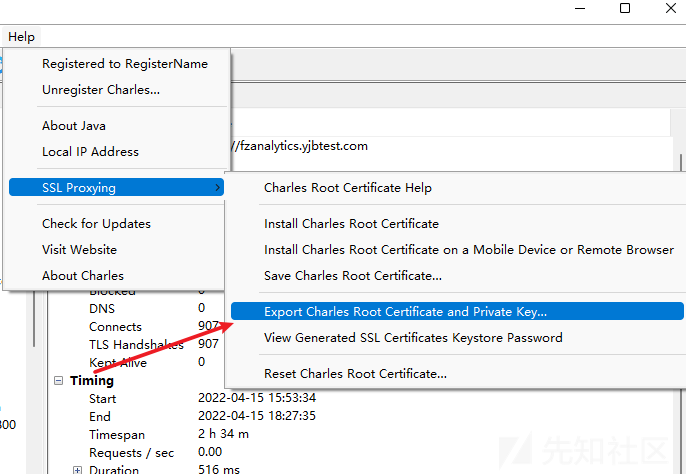Install Root Certificate on Mobile Device or Remote Browser
The height and width of the screenshot is (474, 686).
pos(469,249)
